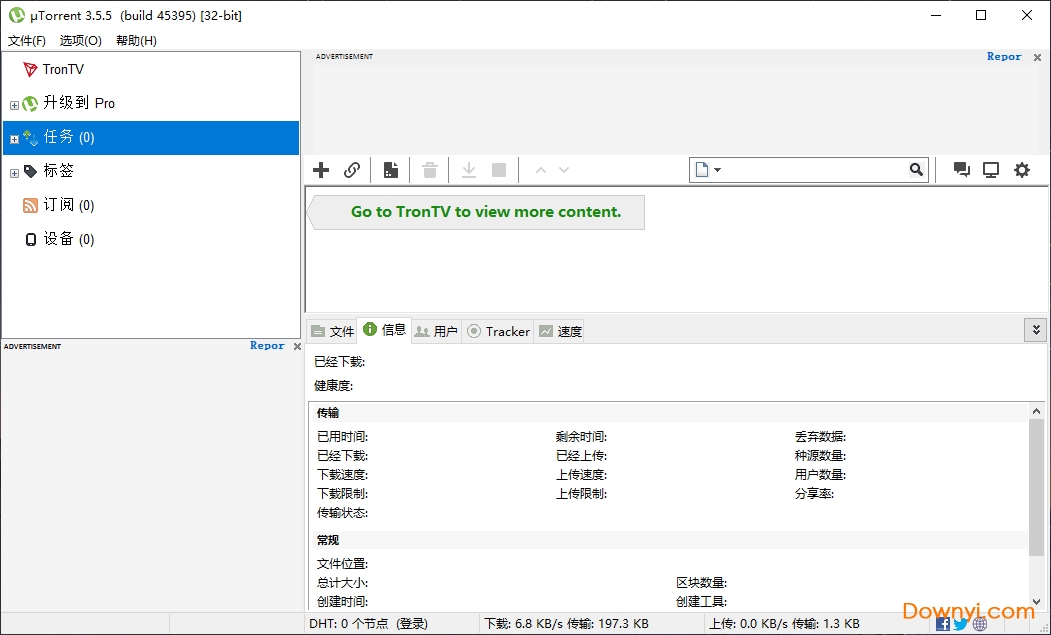Image resolution: width=1051 pixels, height=635 pixels.
Task: Click the Twitter bird icon in the status bar
Action: click(960, 623)
